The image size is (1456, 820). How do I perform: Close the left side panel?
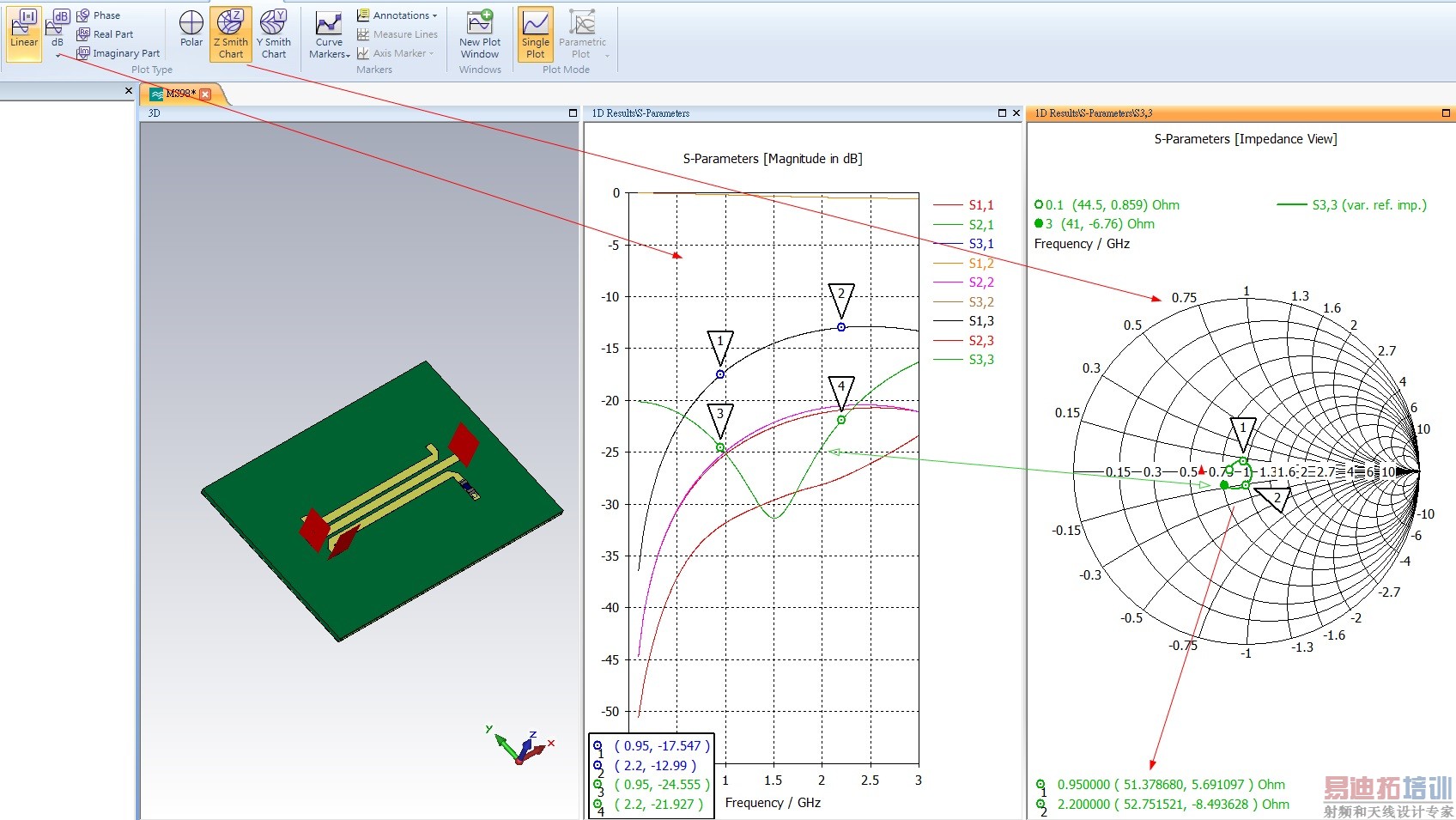coord(129,90)
